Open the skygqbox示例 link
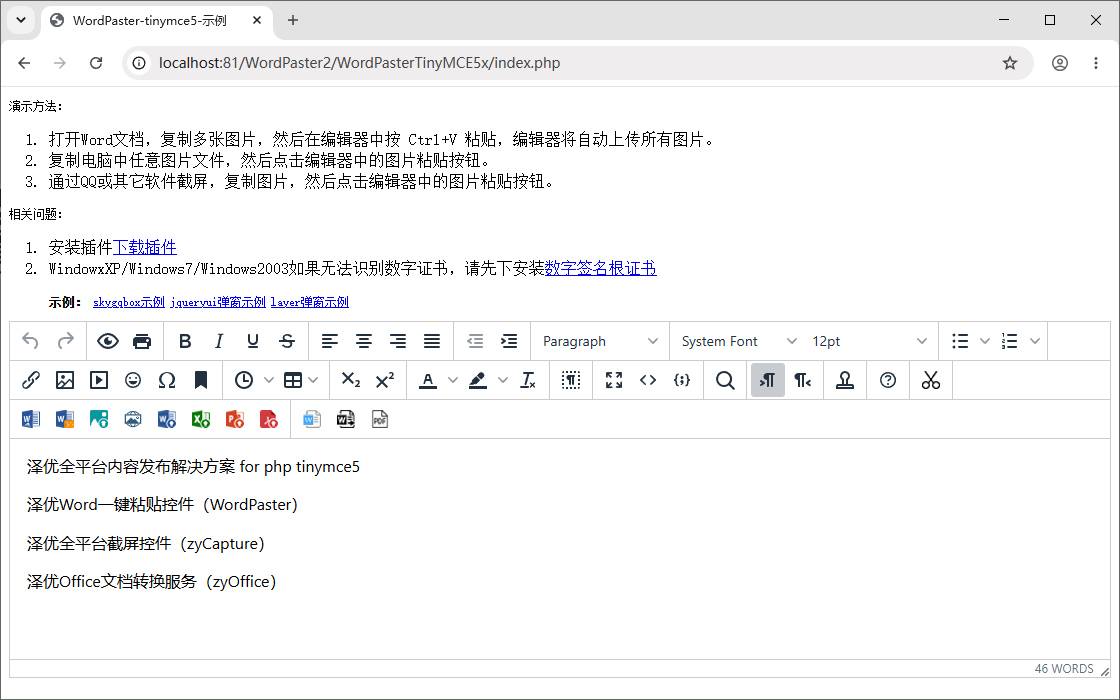 pos(129,302)
